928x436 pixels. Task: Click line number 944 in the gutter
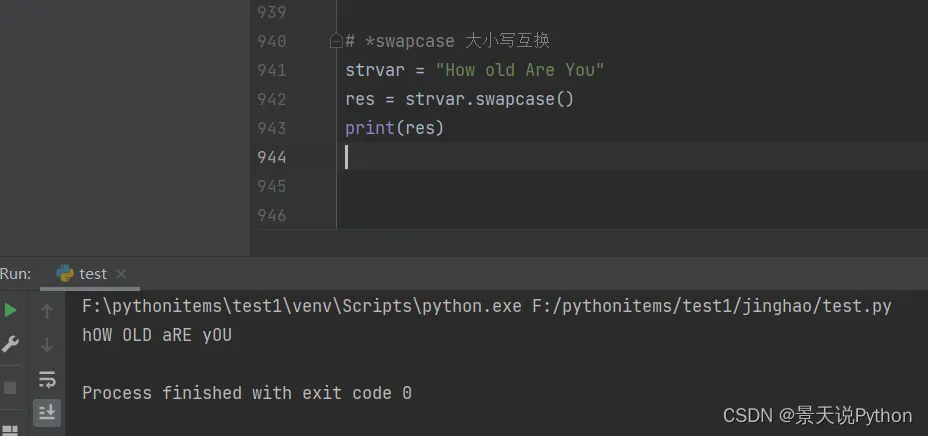tap(271, 157)
